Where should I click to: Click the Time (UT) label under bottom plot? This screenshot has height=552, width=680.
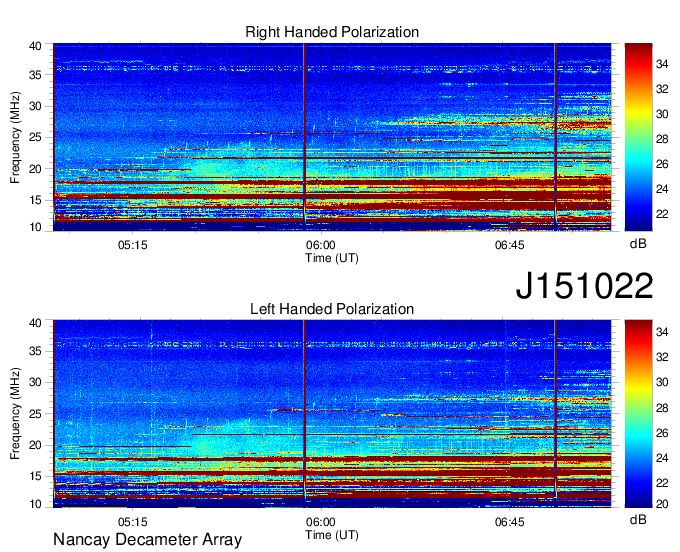coord(332,535)
